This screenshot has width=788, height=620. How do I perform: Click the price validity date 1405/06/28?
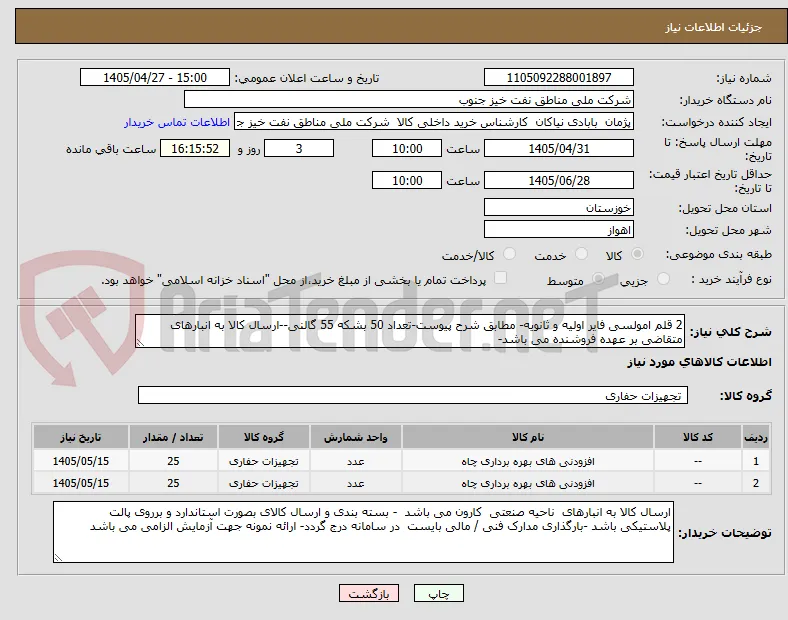[558, 180]
